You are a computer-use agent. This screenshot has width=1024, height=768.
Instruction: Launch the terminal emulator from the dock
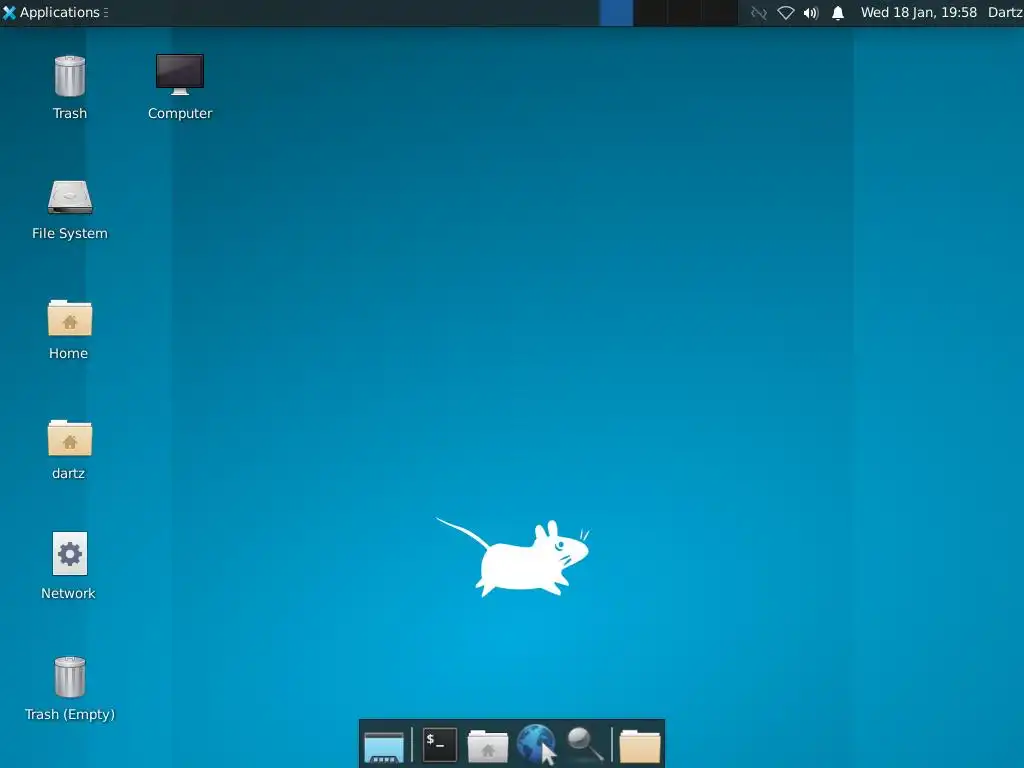[x=440, y=744]
